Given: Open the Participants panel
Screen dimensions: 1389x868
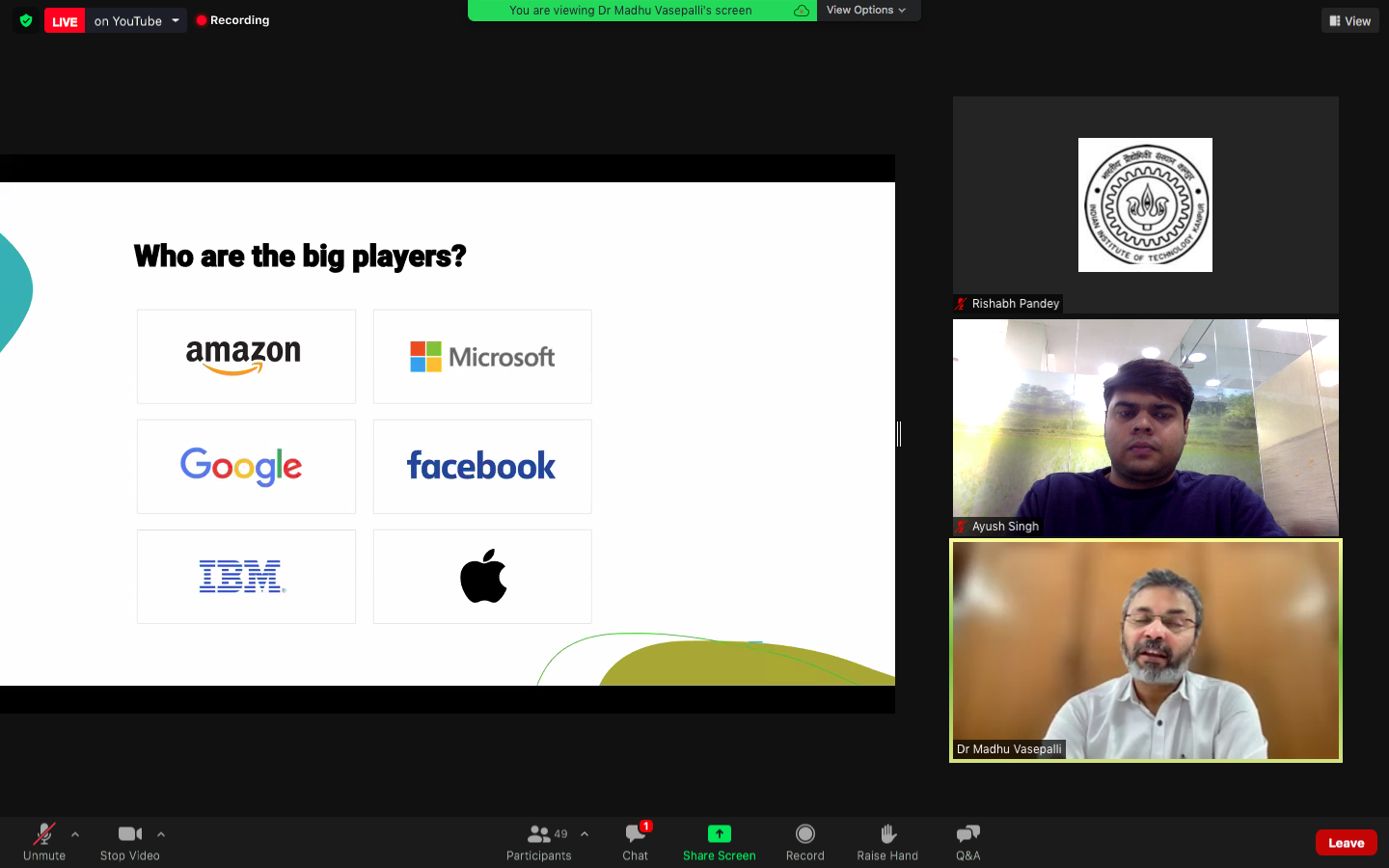Looking at the screenshot, I should pos(539,842).
